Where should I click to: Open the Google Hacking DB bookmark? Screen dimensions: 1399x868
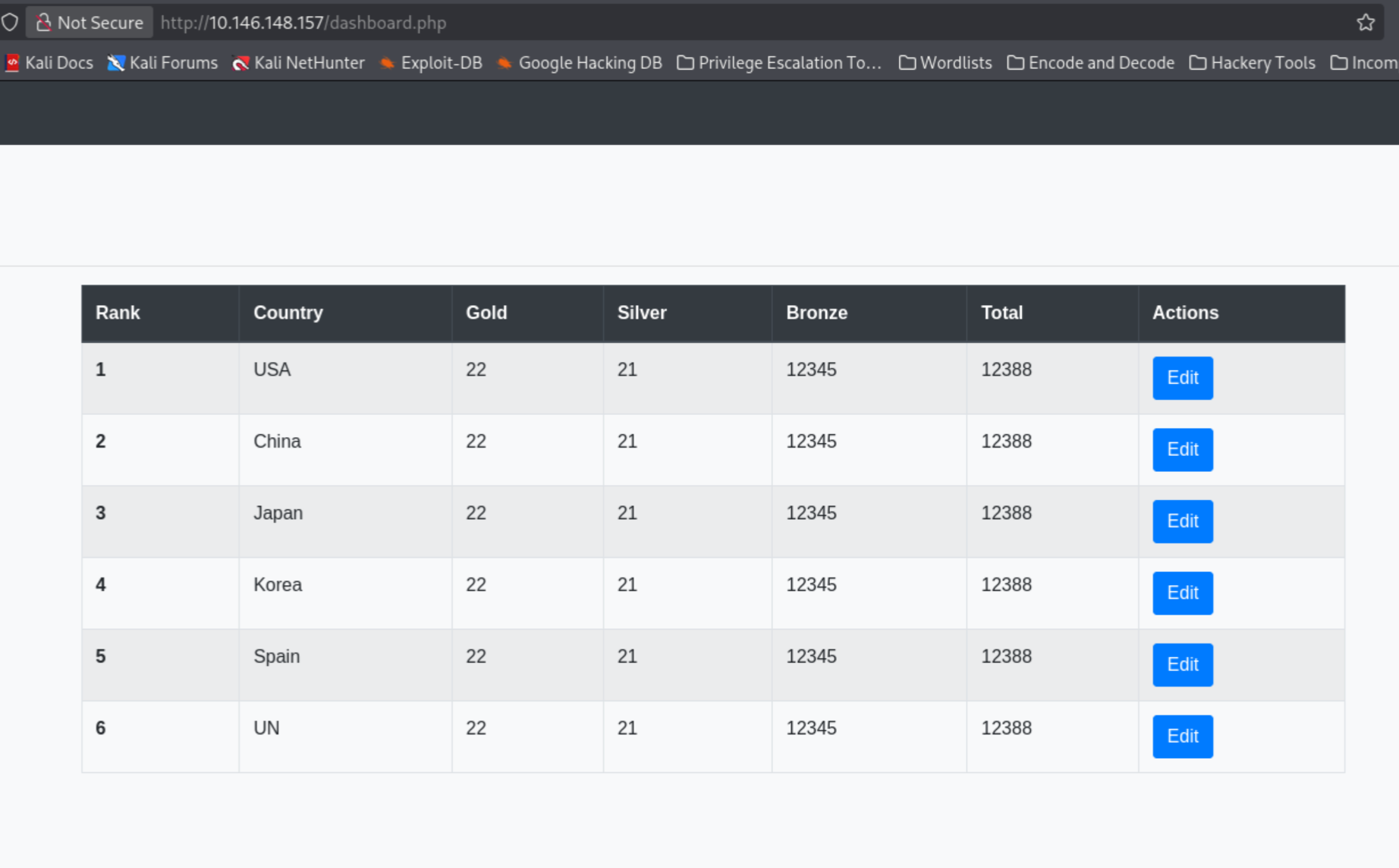[580, 63]
